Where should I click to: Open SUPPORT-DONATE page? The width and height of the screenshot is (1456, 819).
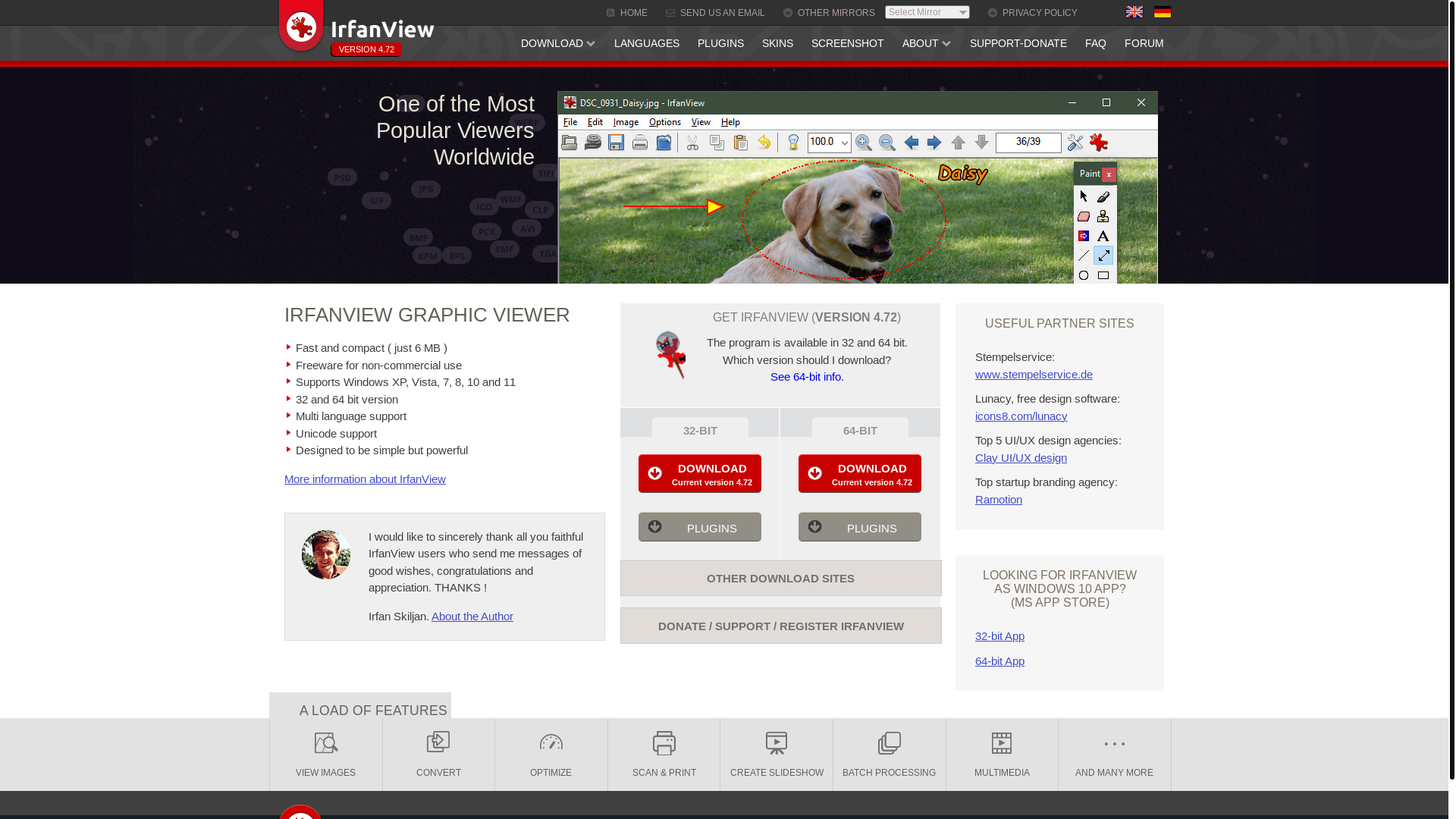pos(1018,43)
